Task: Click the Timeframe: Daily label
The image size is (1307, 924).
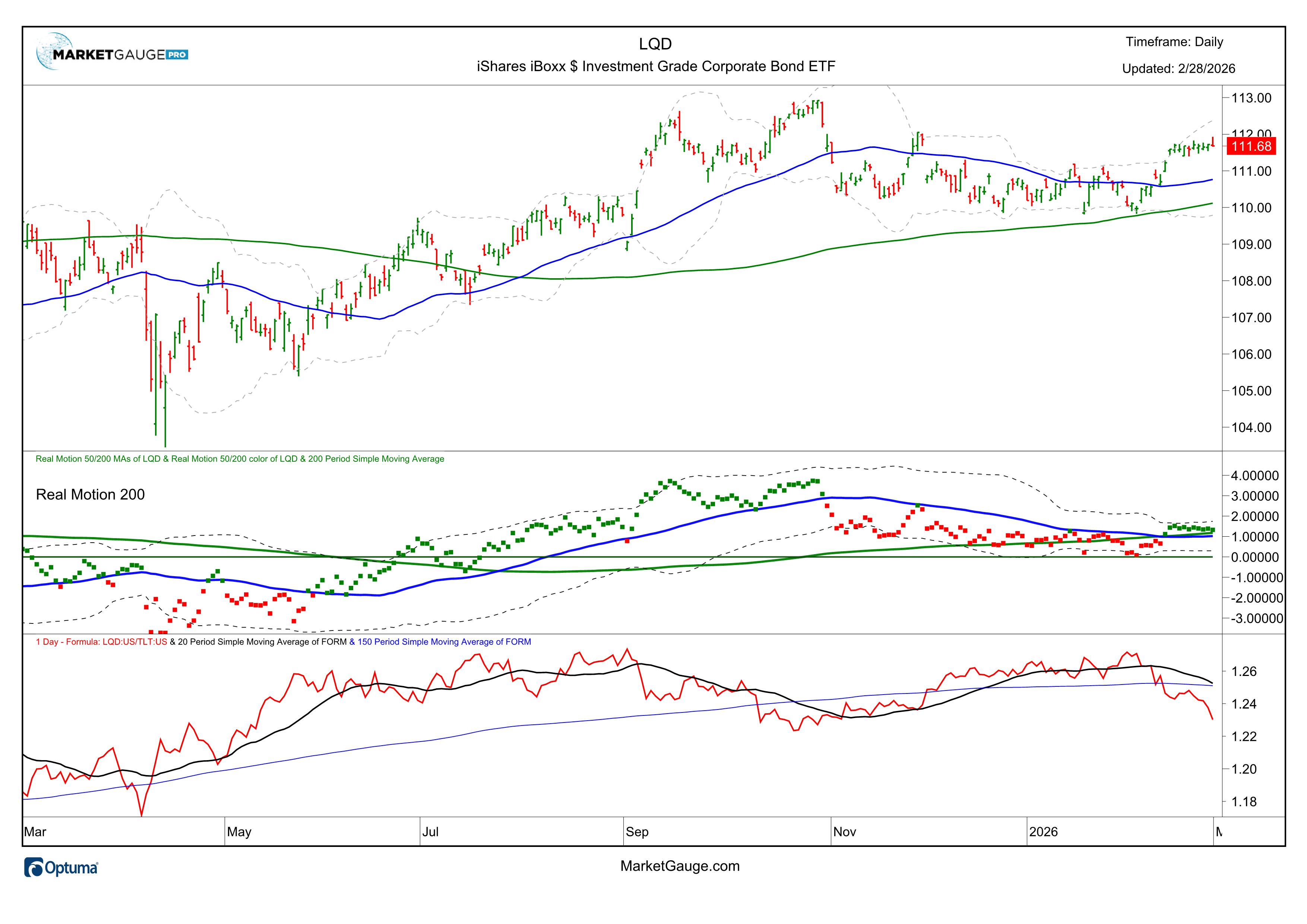Action: (1174, 42)
